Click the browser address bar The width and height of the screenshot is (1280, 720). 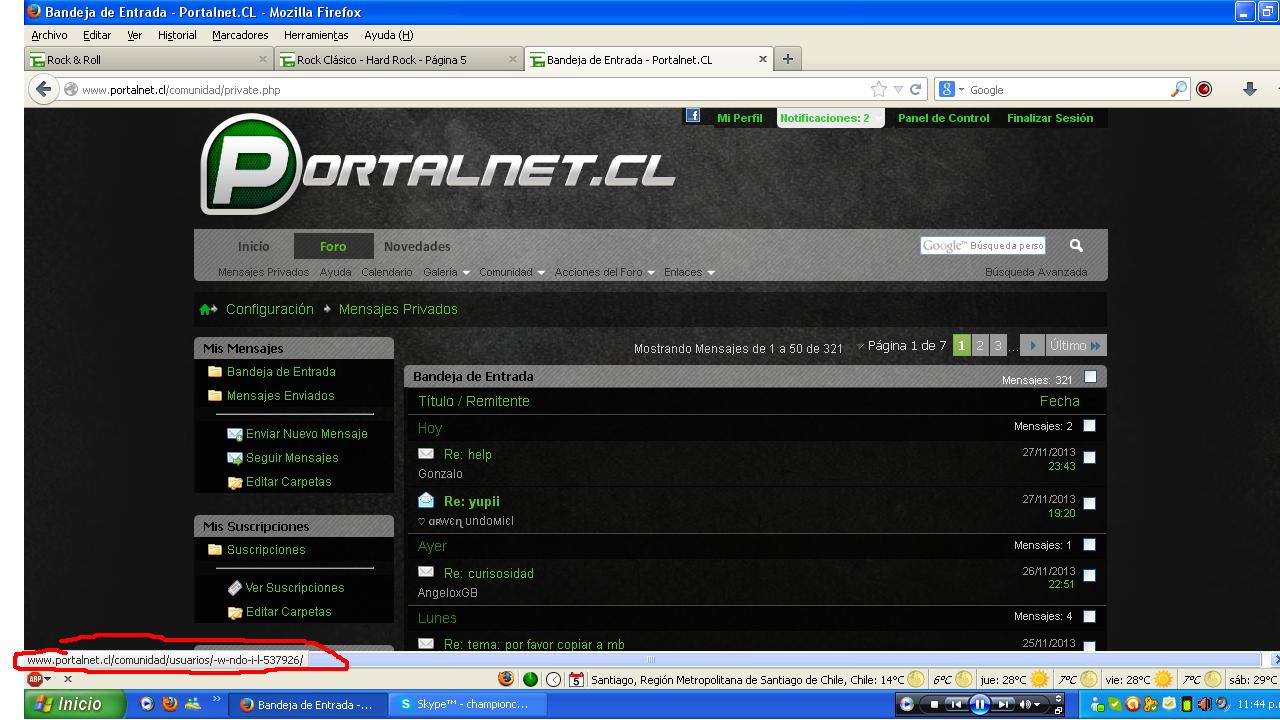[470, 89]
